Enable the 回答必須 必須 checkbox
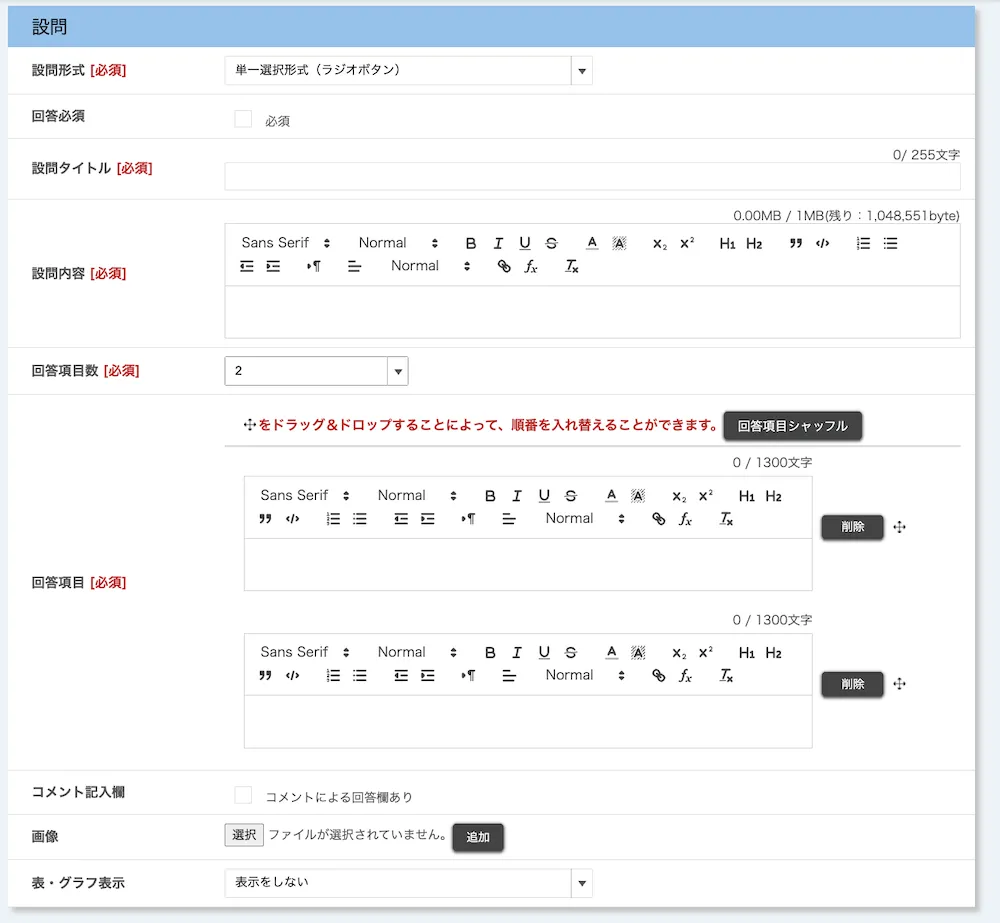This screenshot has width=1000, height=923. tap(243, 120)
